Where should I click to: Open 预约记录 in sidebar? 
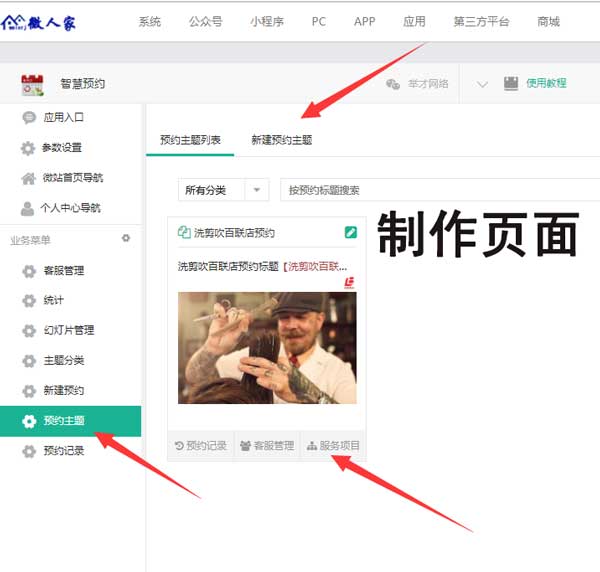coord(64,451)
